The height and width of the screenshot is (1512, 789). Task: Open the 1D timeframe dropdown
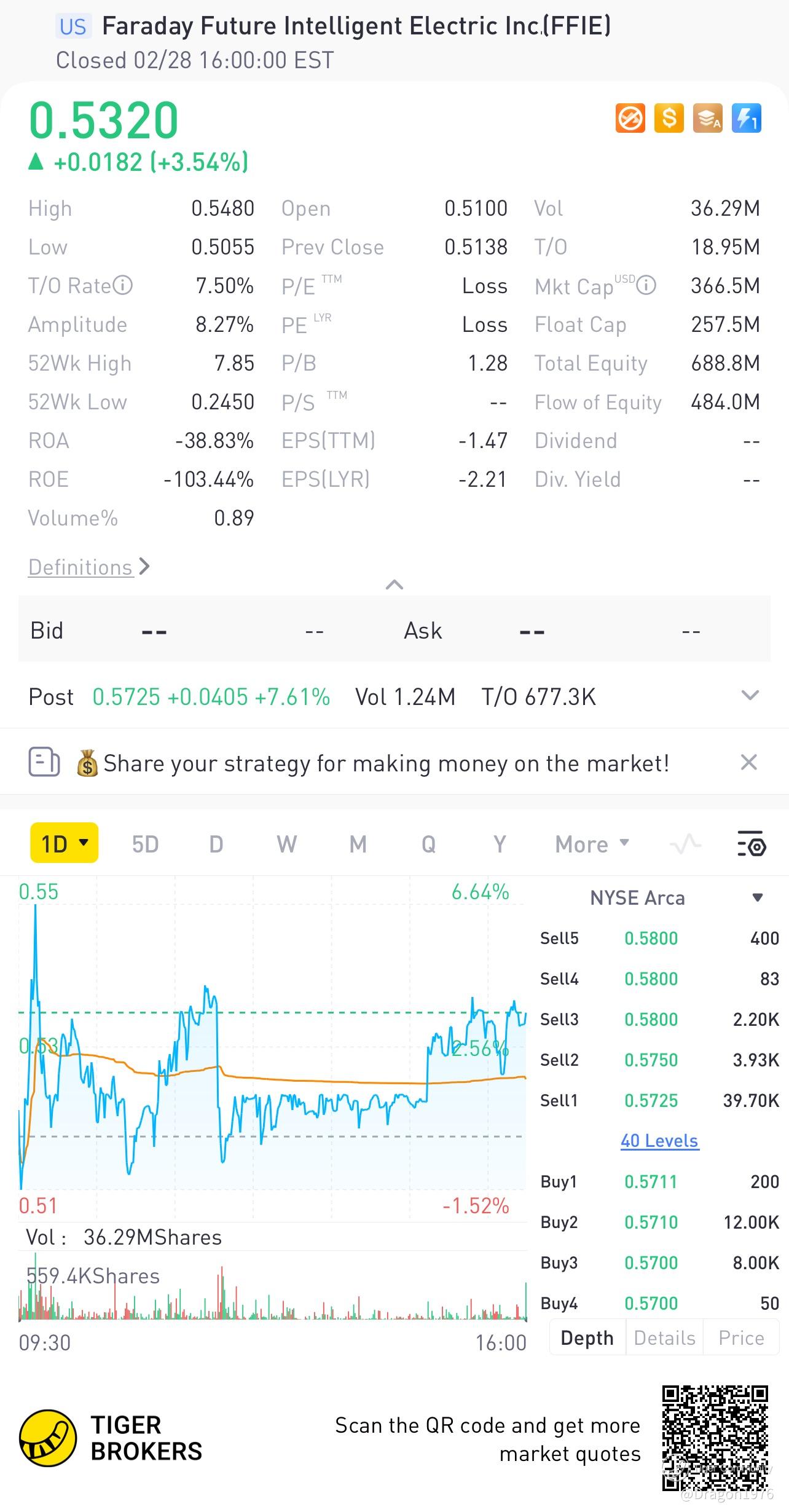[65, 843]
